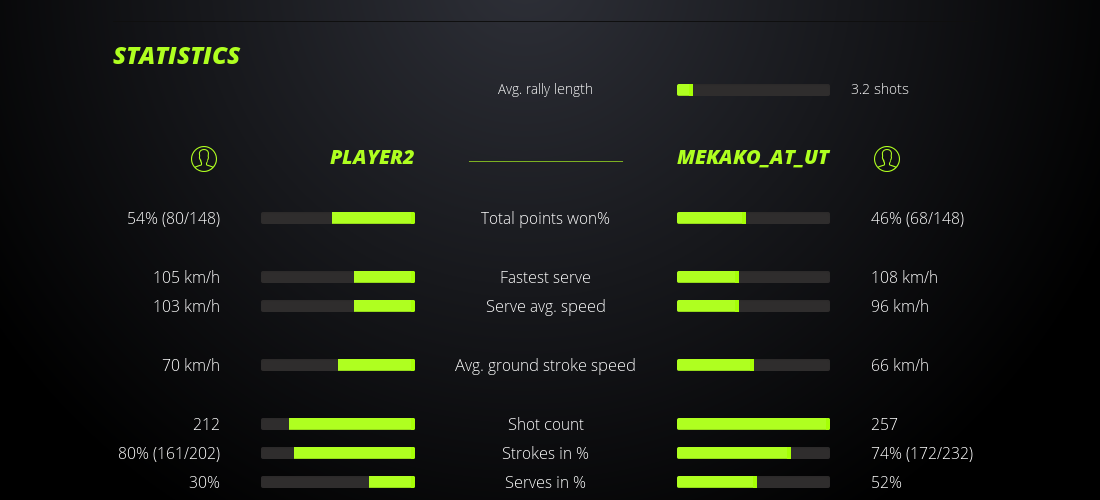Click PLAYER2's total points won bar

[338, 218]
